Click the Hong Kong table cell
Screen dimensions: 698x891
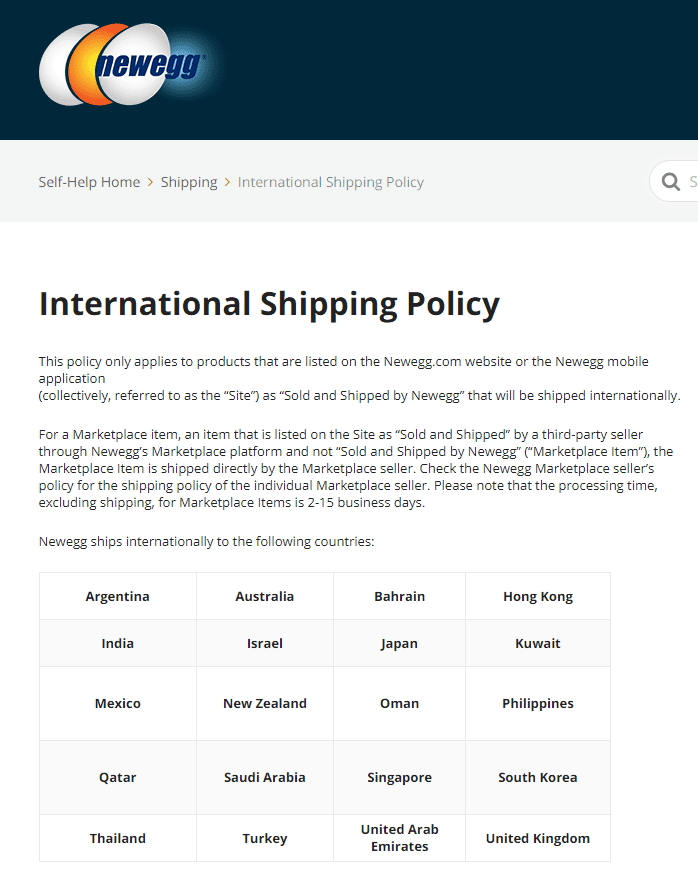pyautogui.click(x=538, y=596)
